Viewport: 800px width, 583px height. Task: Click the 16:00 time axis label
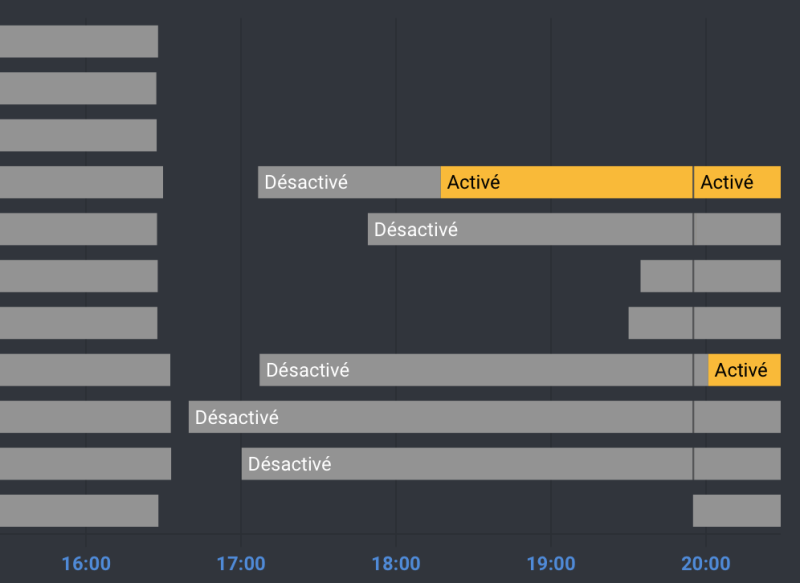[86, 563]
